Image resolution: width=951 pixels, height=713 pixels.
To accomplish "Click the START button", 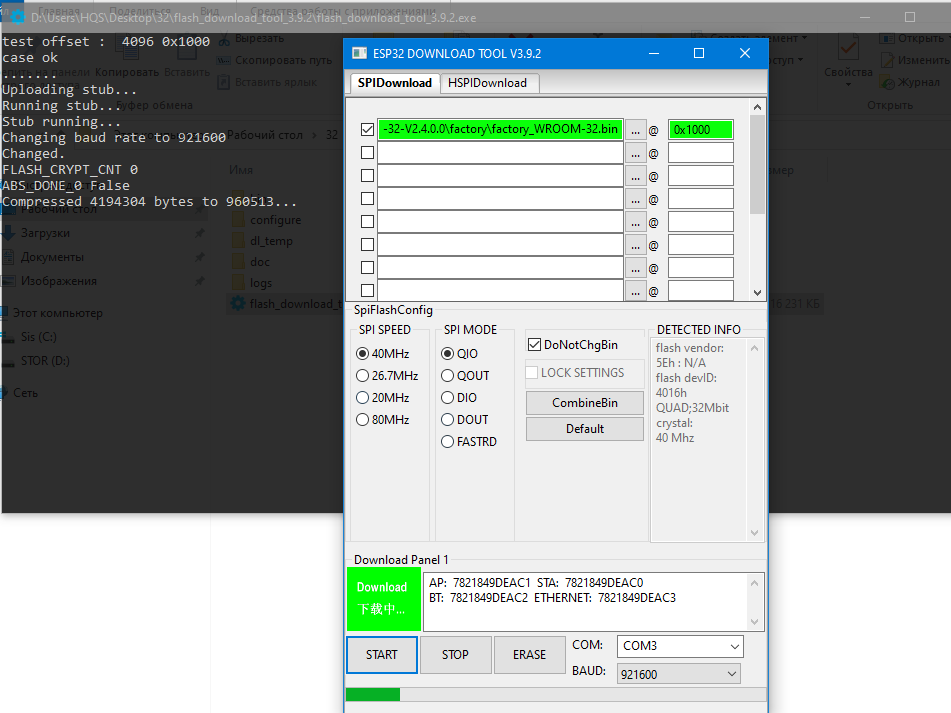I will tap(382, 655).
